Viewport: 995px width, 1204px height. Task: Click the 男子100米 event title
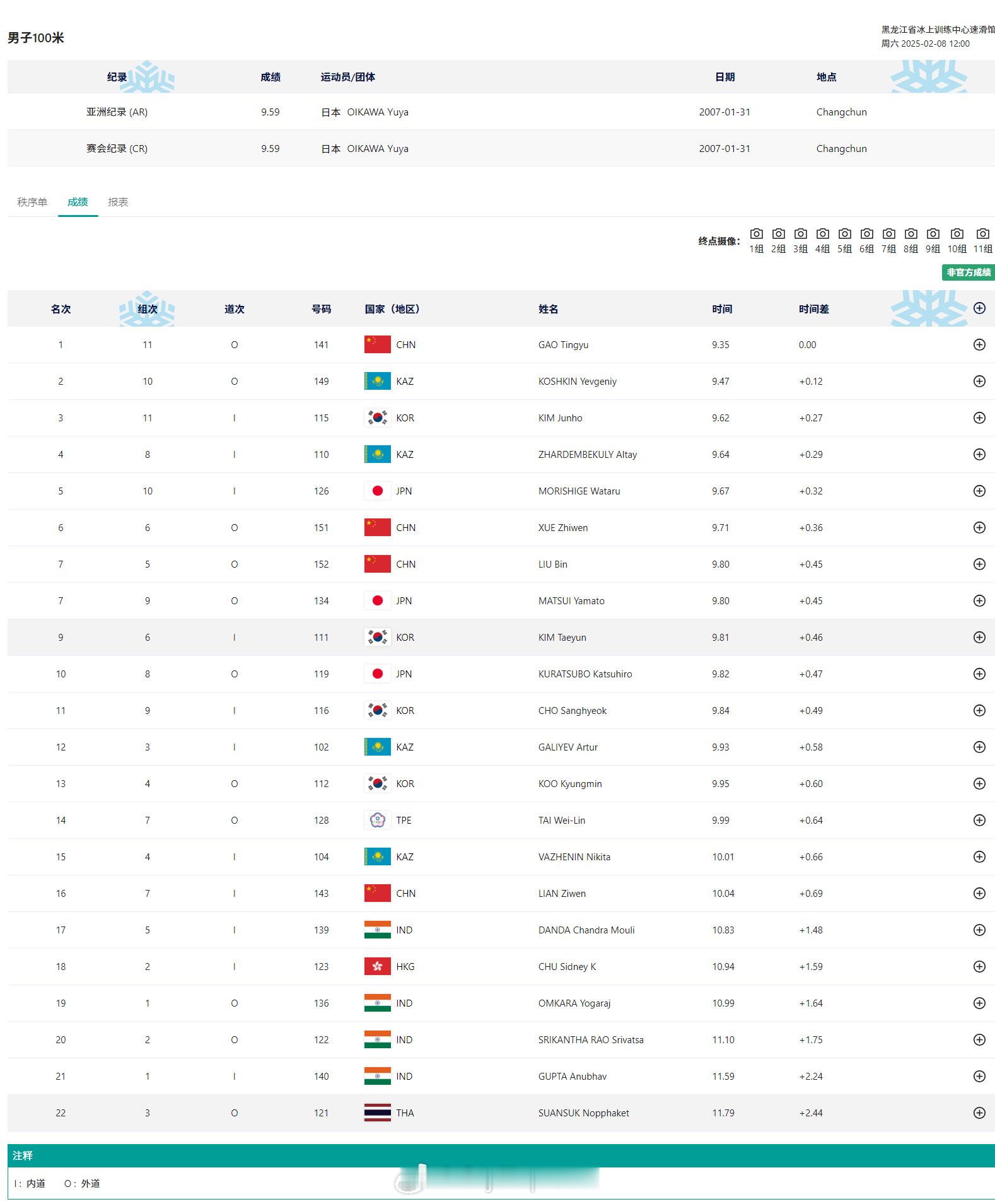(x=36, y=38)
